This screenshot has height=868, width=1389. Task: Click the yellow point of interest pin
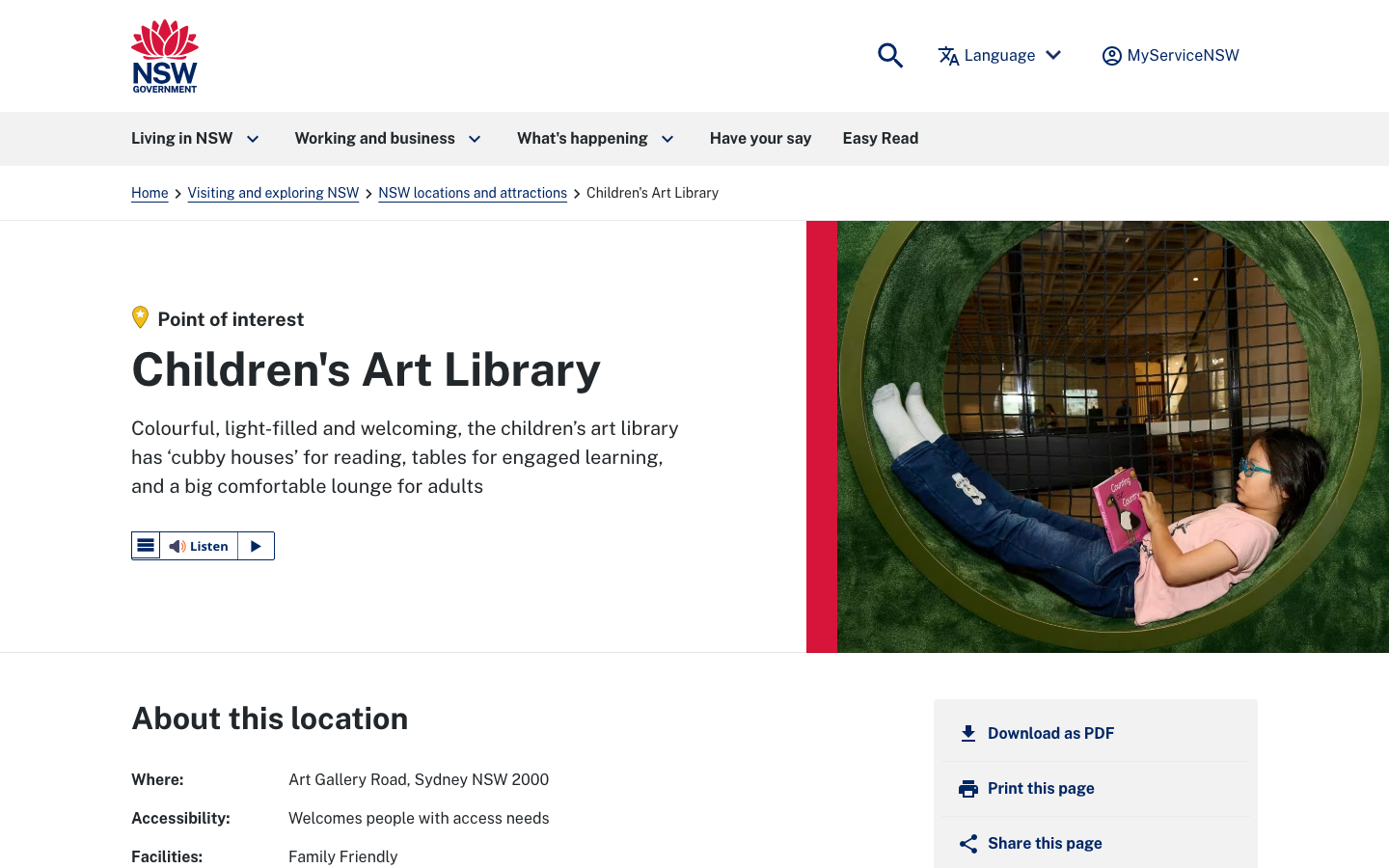coord(141,317)
